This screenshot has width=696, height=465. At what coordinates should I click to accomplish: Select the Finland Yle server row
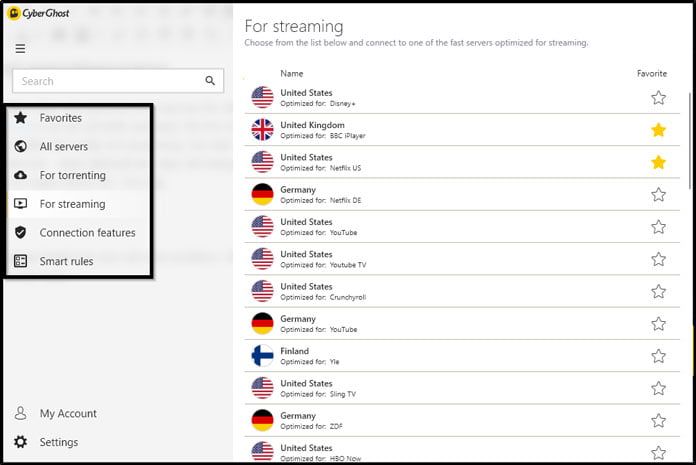click(x=462, y=356)
